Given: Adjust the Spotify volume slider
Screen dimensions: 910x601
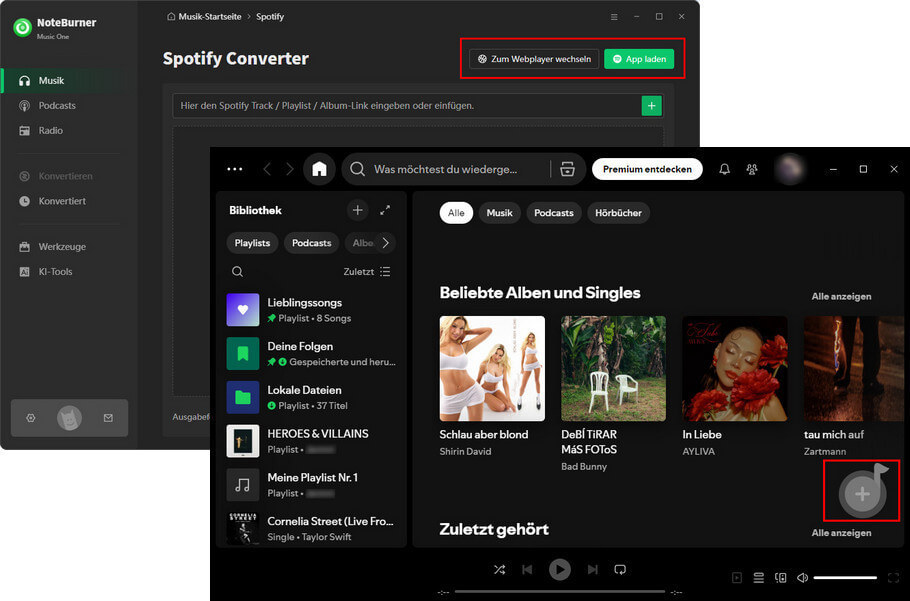Looking at the screenshot, I should [845, 577].
